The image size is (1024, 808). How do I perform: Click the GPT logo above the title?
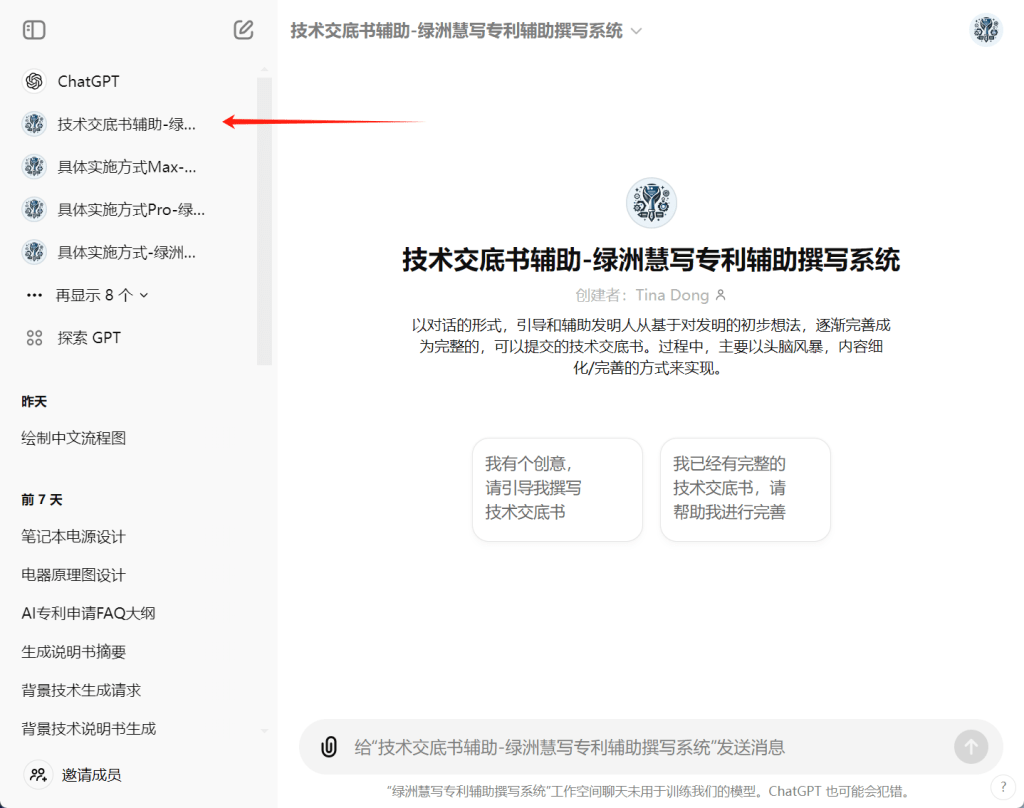click(x=651, y=203)
